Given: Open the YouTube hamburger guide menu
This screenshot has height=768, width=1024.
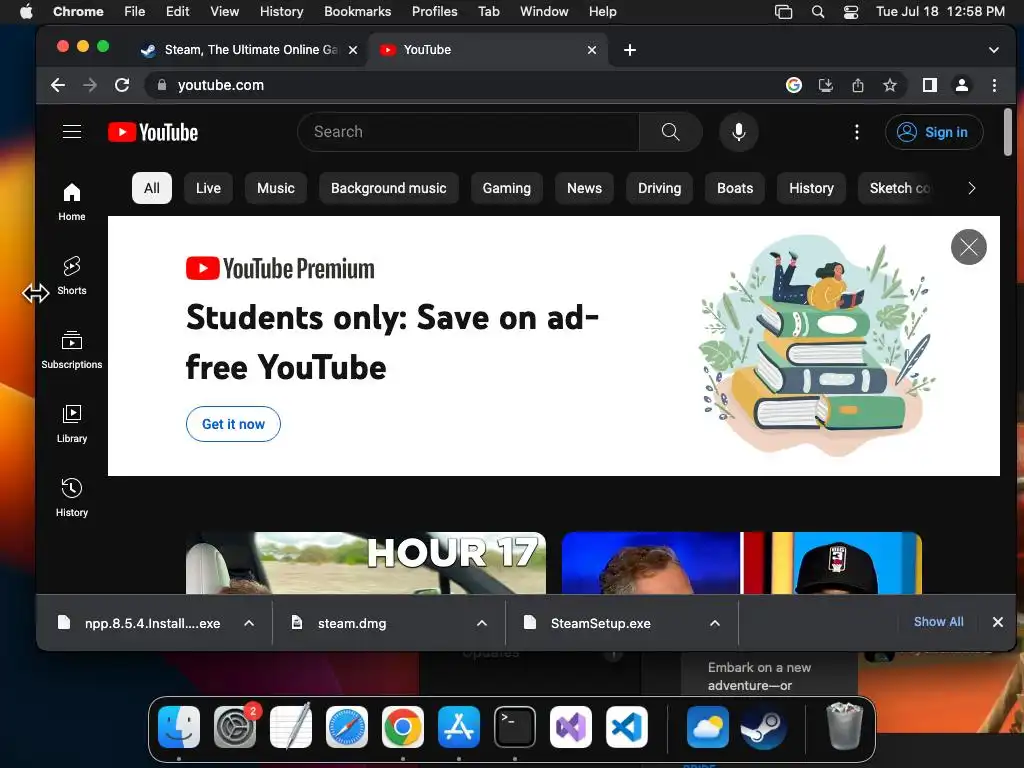Looking at the screenshot, I should click(x=72, y=132).
